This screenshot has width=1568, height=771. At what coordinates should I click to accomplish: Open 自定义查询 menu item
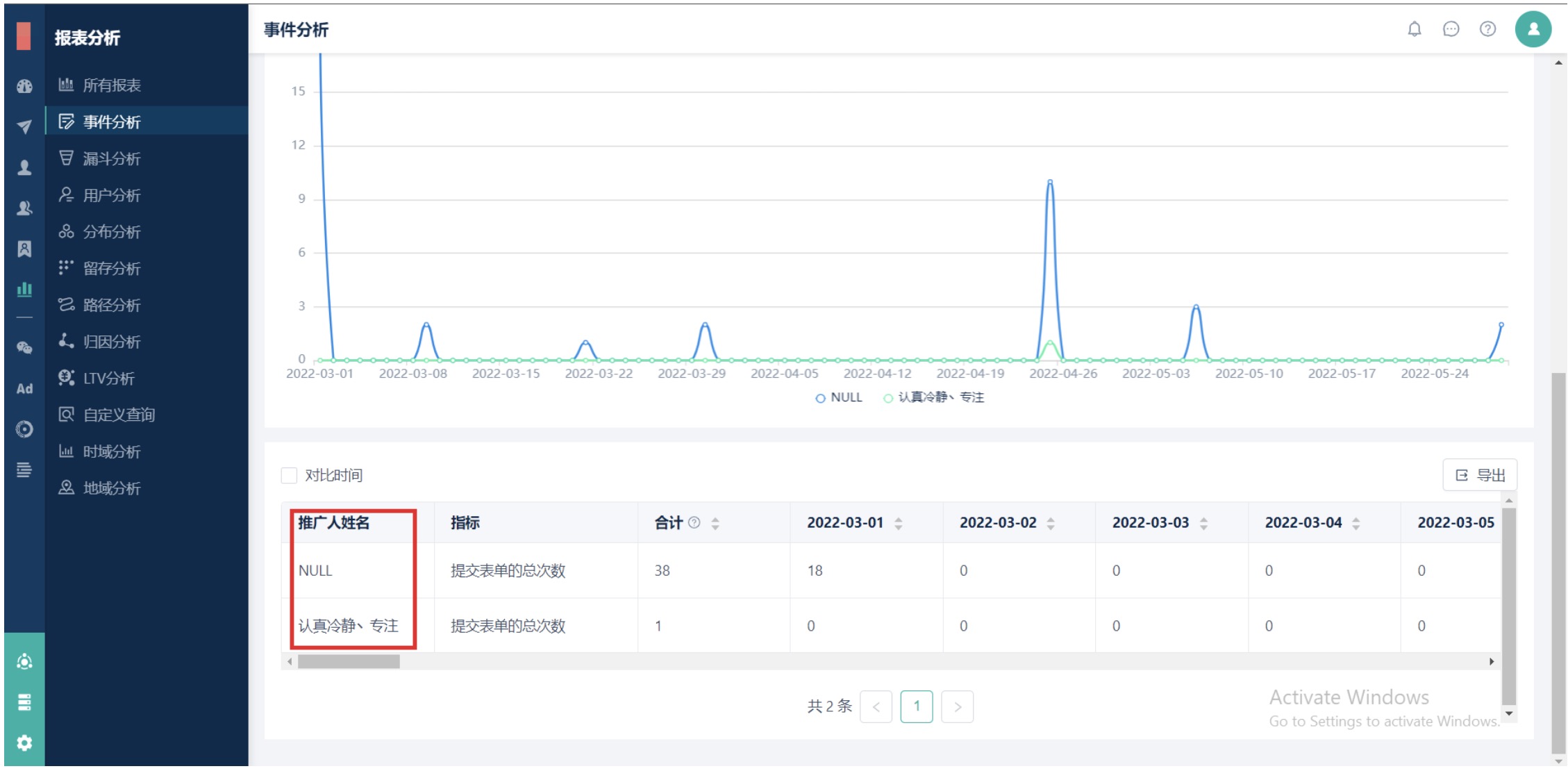point(147,415)
